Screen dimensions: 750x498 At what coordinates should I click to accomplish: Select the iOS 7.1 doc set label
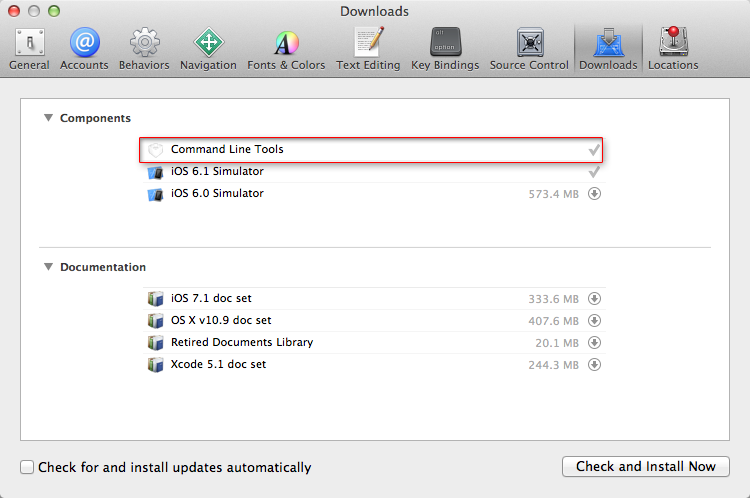(x=211, y=298)
